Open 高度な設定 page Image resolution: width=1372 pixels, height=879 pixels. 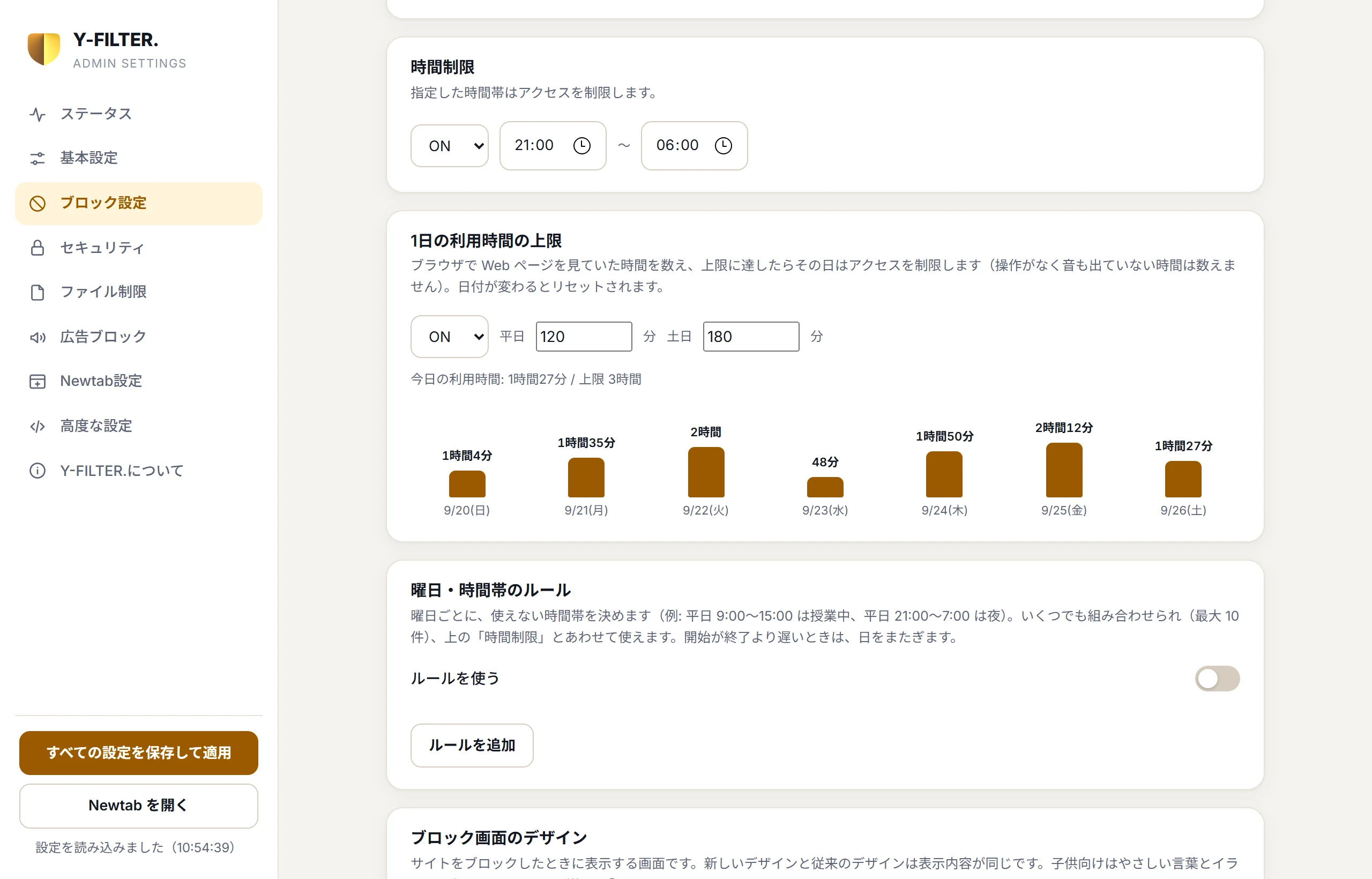pos(139,427)
